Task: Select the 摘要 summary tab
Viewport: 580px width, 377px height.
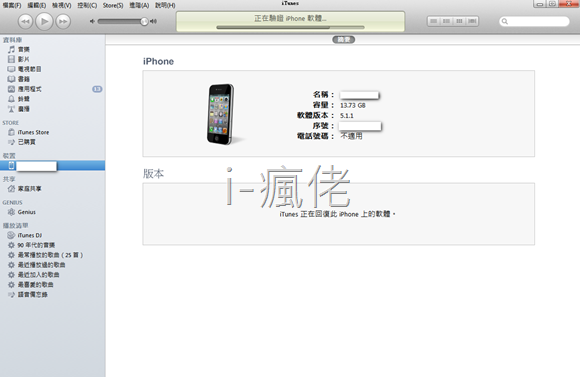Action: coord(344,40)
